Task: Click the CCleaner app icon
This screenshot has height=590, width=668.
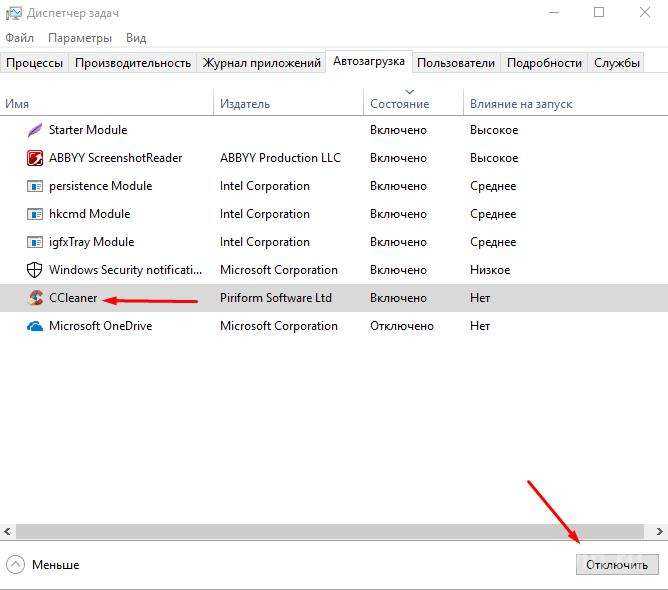Action: pos(35,298)
